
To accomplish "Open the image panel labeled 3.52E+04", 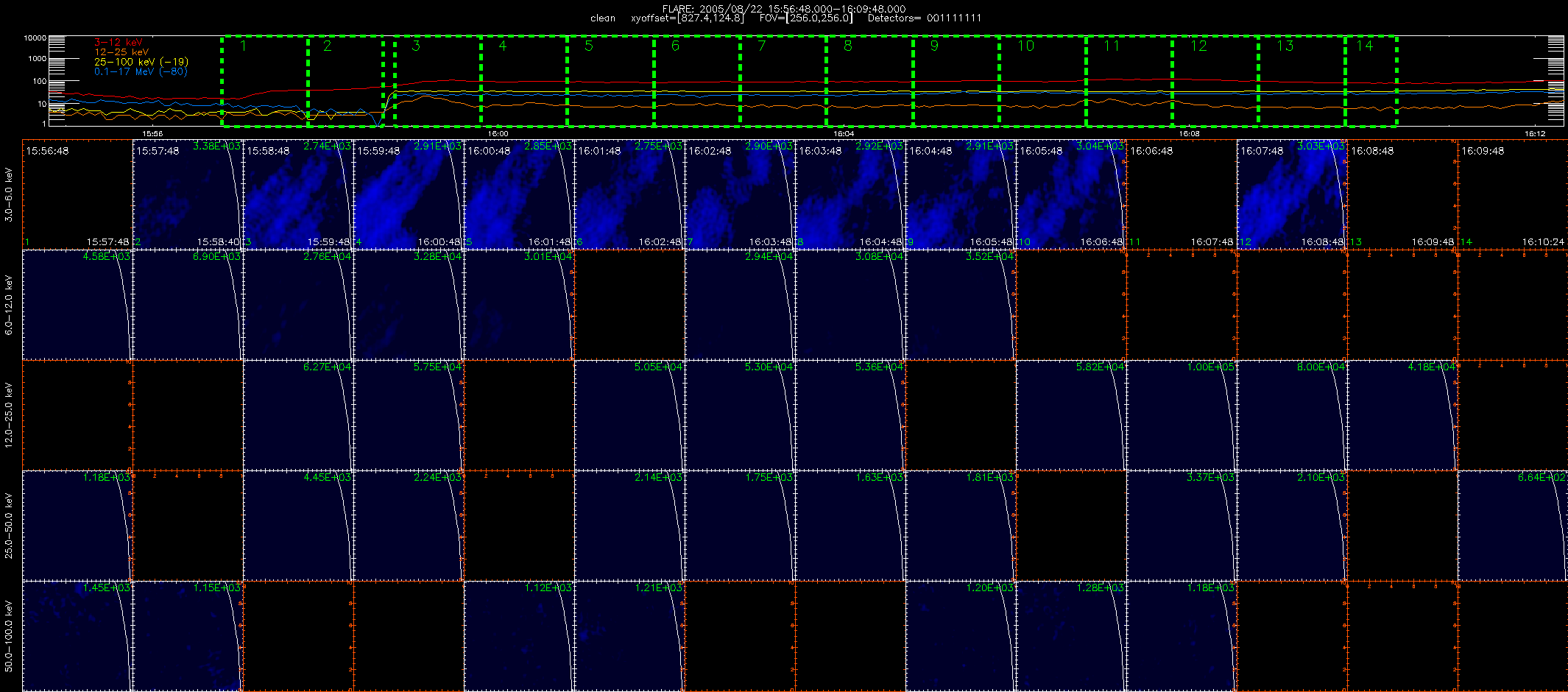I will (x=961, y=305).
